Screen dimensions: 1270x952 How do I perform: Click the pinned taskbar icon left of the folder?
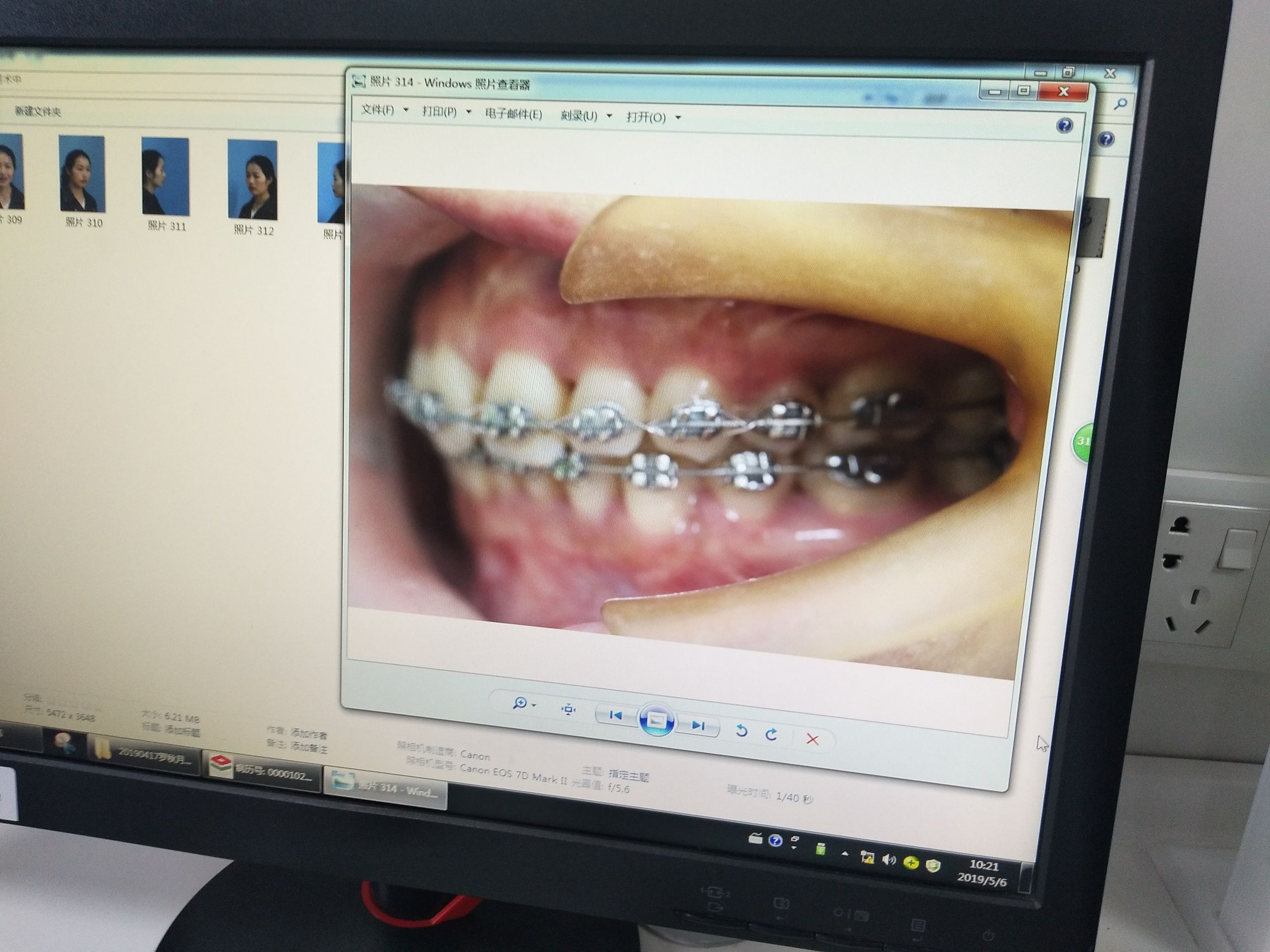[65, 744]
